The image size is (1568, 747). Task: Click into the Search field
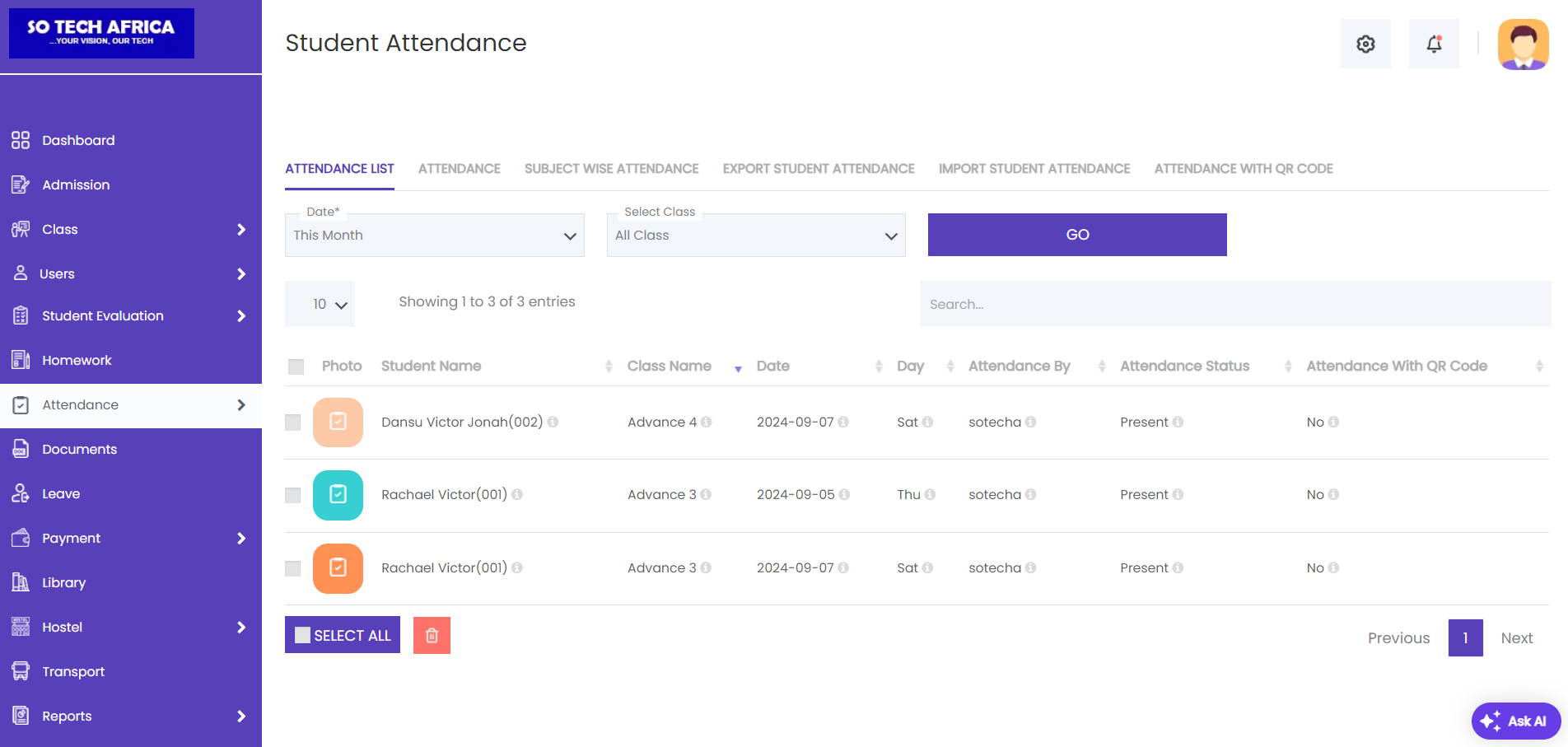(1234, 304)
